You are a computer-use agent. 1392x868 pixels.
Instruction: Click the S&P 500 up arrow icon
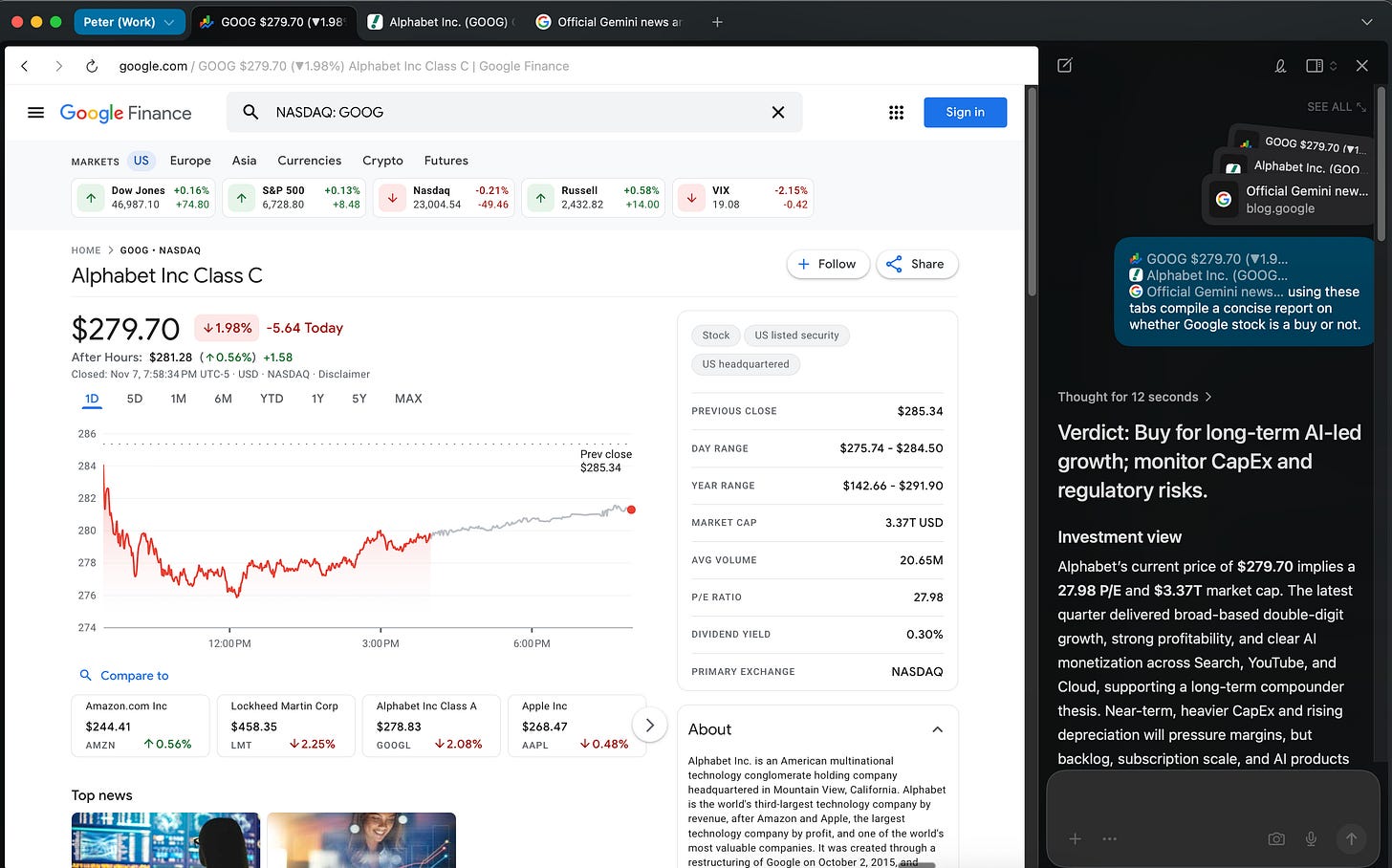[x=242, y=198]
